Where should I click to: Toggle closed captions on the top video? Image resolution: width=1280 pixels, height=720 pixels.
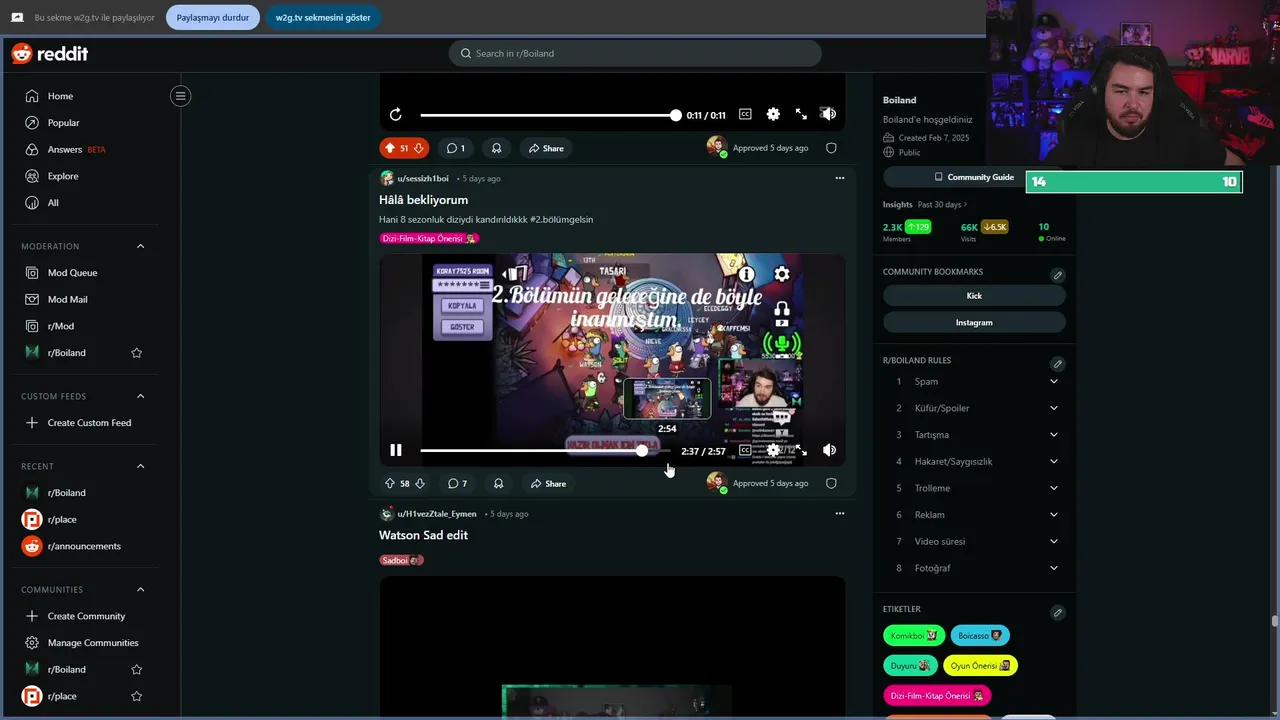[745, 114]
